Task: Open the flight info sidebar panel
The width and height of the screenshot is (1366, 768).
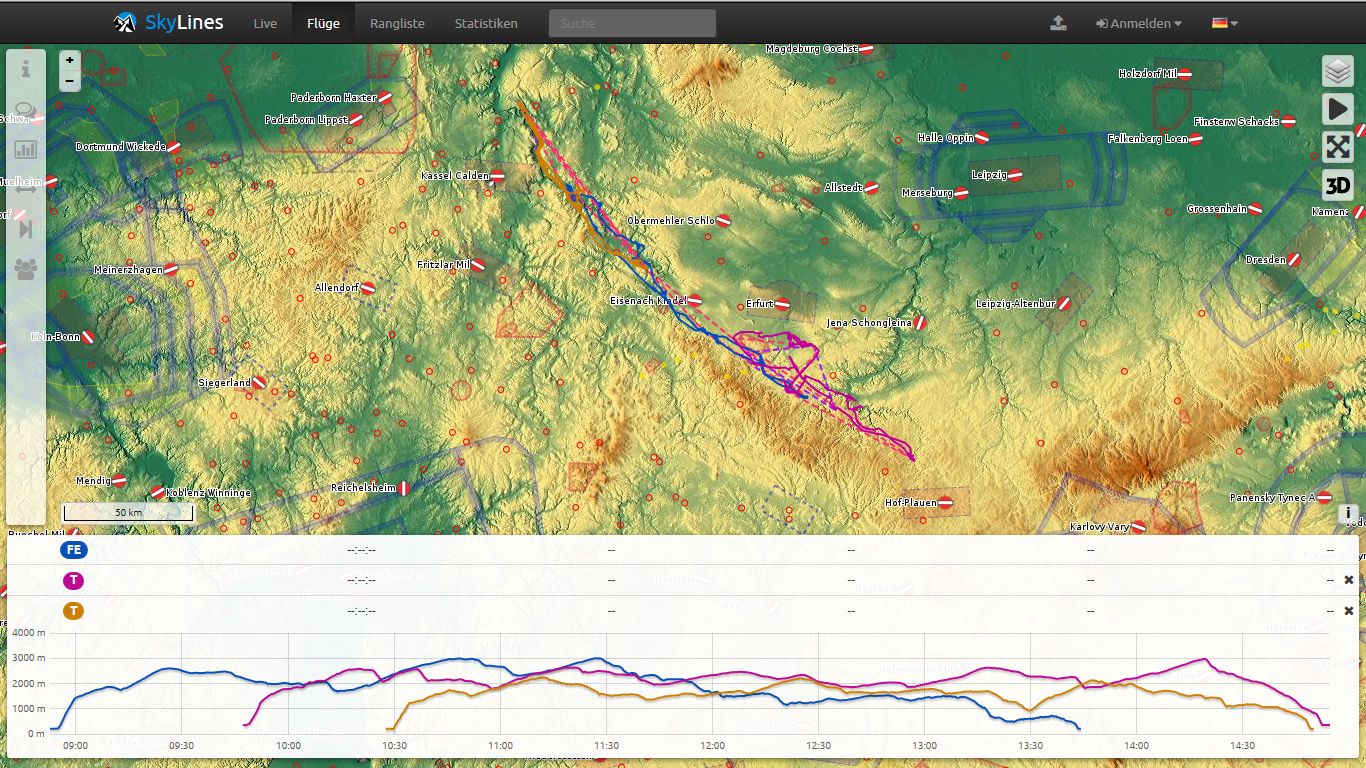Action: [x=26, y=70]
